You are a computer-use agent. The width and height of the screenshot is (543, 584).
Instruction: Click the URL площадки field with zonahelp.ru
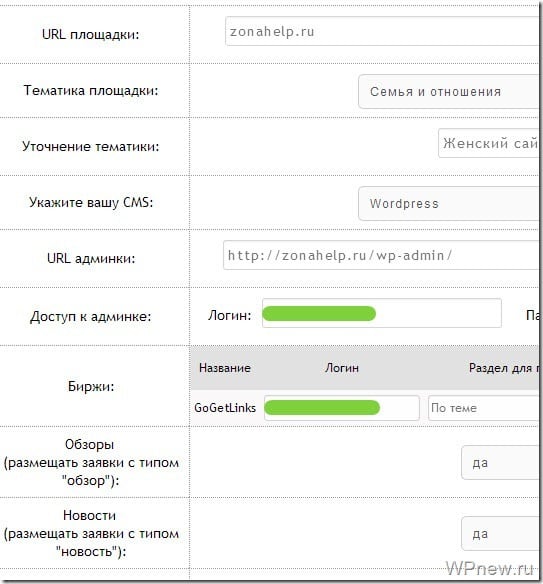click(x=382, y=31)
